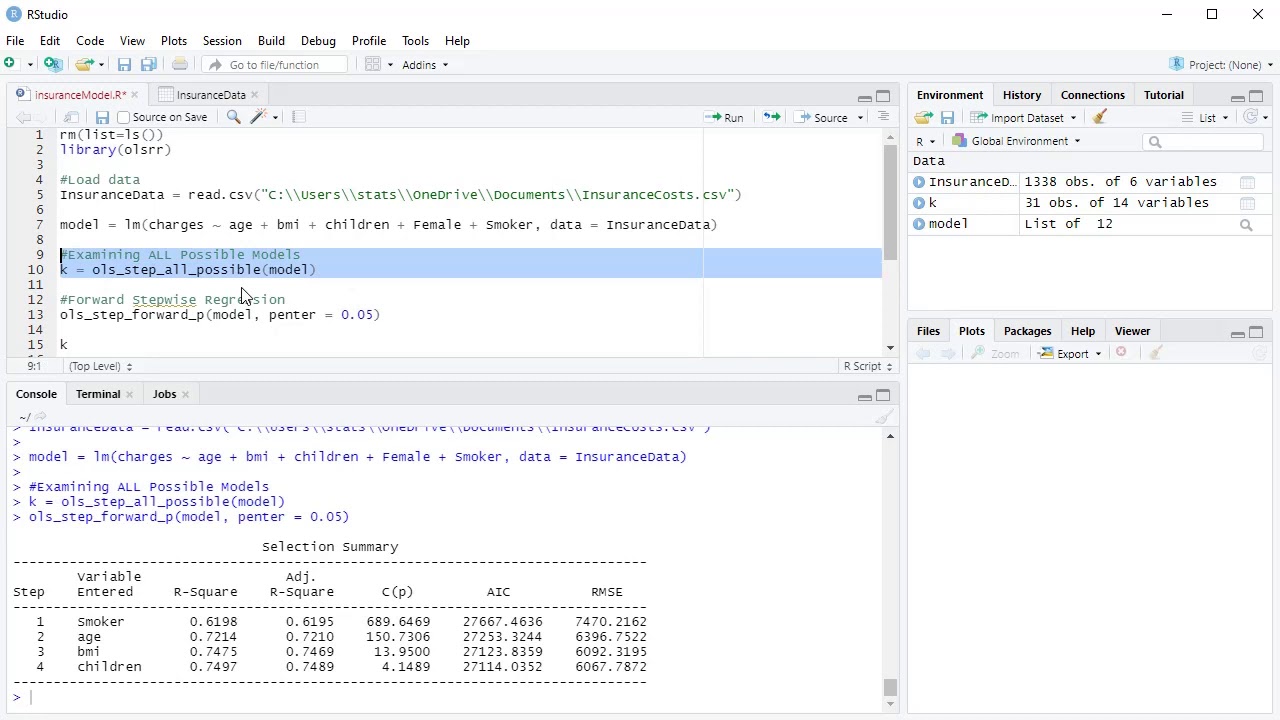Close the InsuranceData tab
The image size is (1280, 720).
pyautogui.click(x=254, y=95)
